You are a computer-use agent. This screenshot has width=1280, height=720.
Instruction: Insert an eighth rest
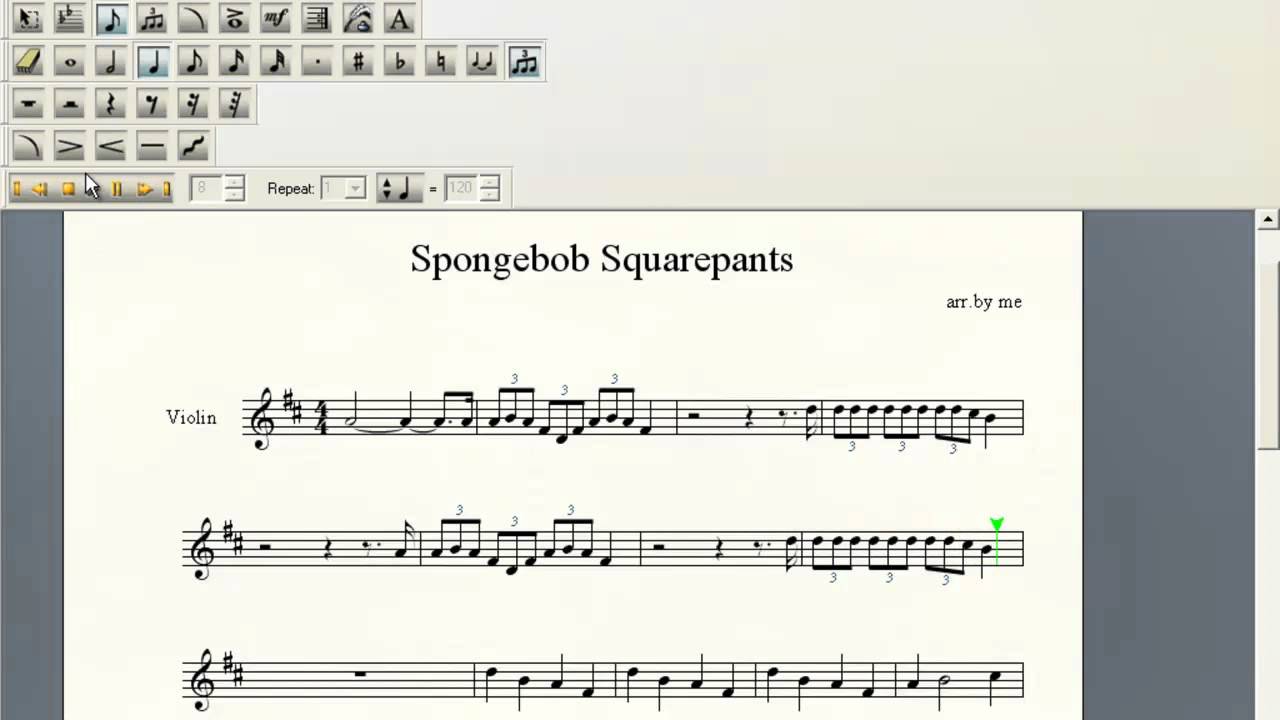tap(152, 104)
